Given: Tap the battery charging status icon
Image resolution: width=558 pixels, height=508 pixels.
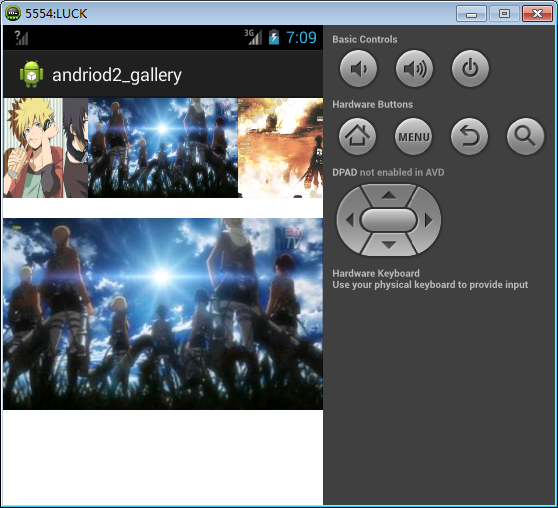Looking at the screenshot, I should click(274, 37).
